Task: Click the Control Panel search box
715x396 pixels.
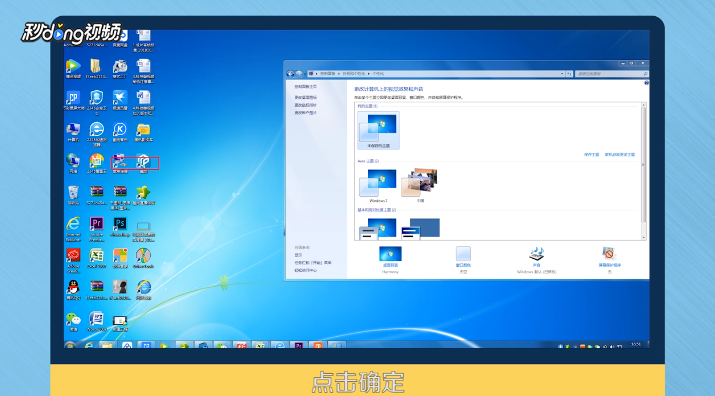Action: (611, 73)
